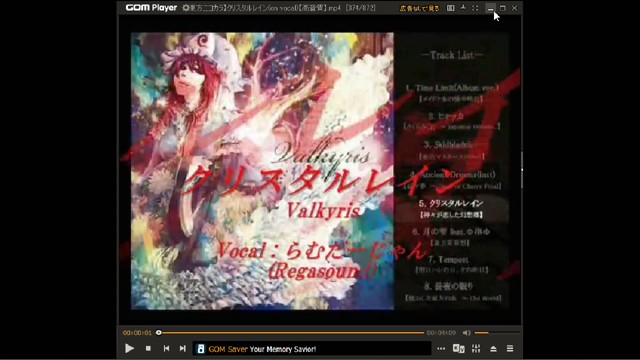
Task: Mute audio using the speaker icon
Action: (x=467, y=333)
